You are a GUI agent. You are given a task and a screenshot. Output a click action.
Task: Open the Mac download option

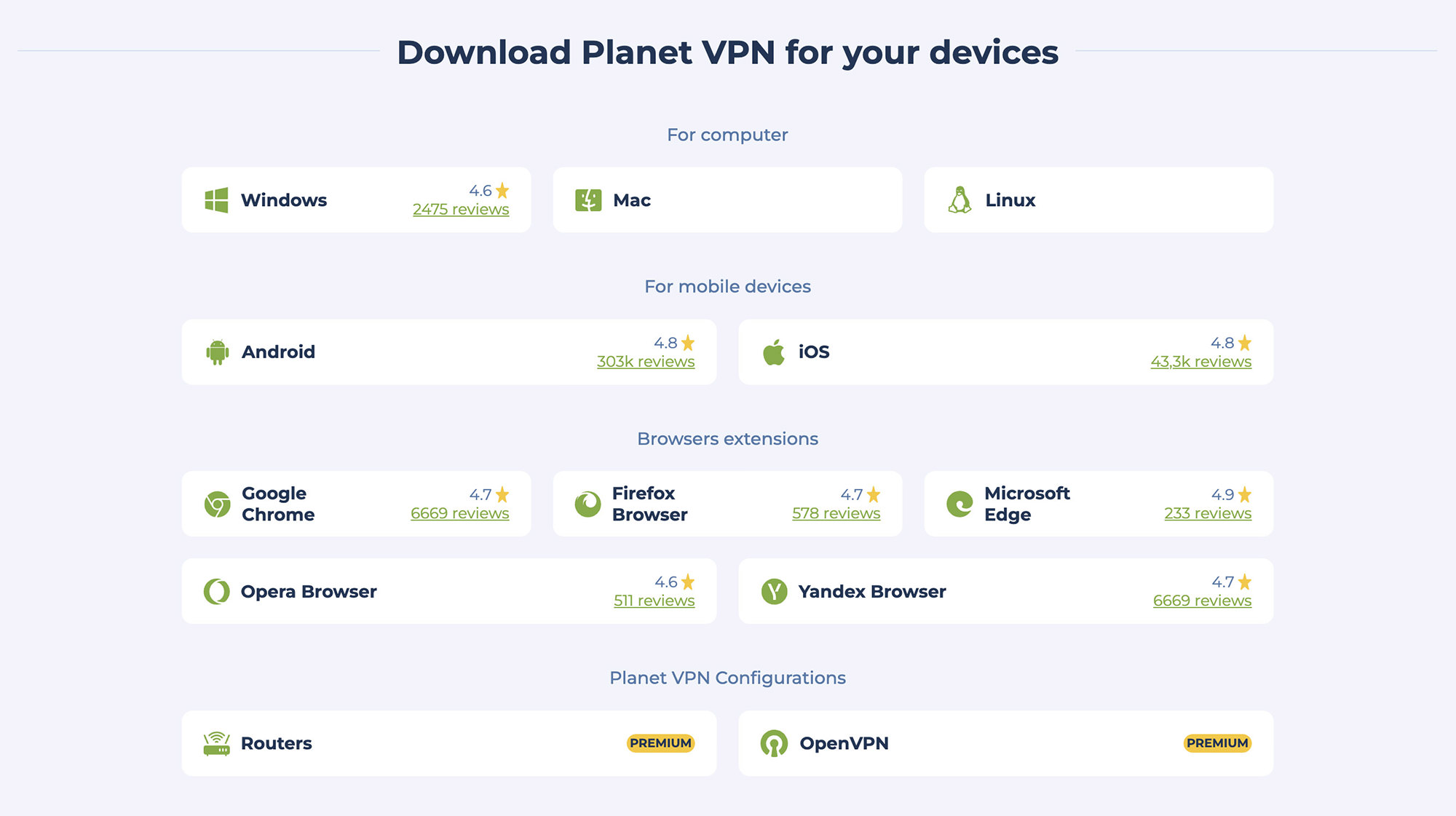point(728,199)
